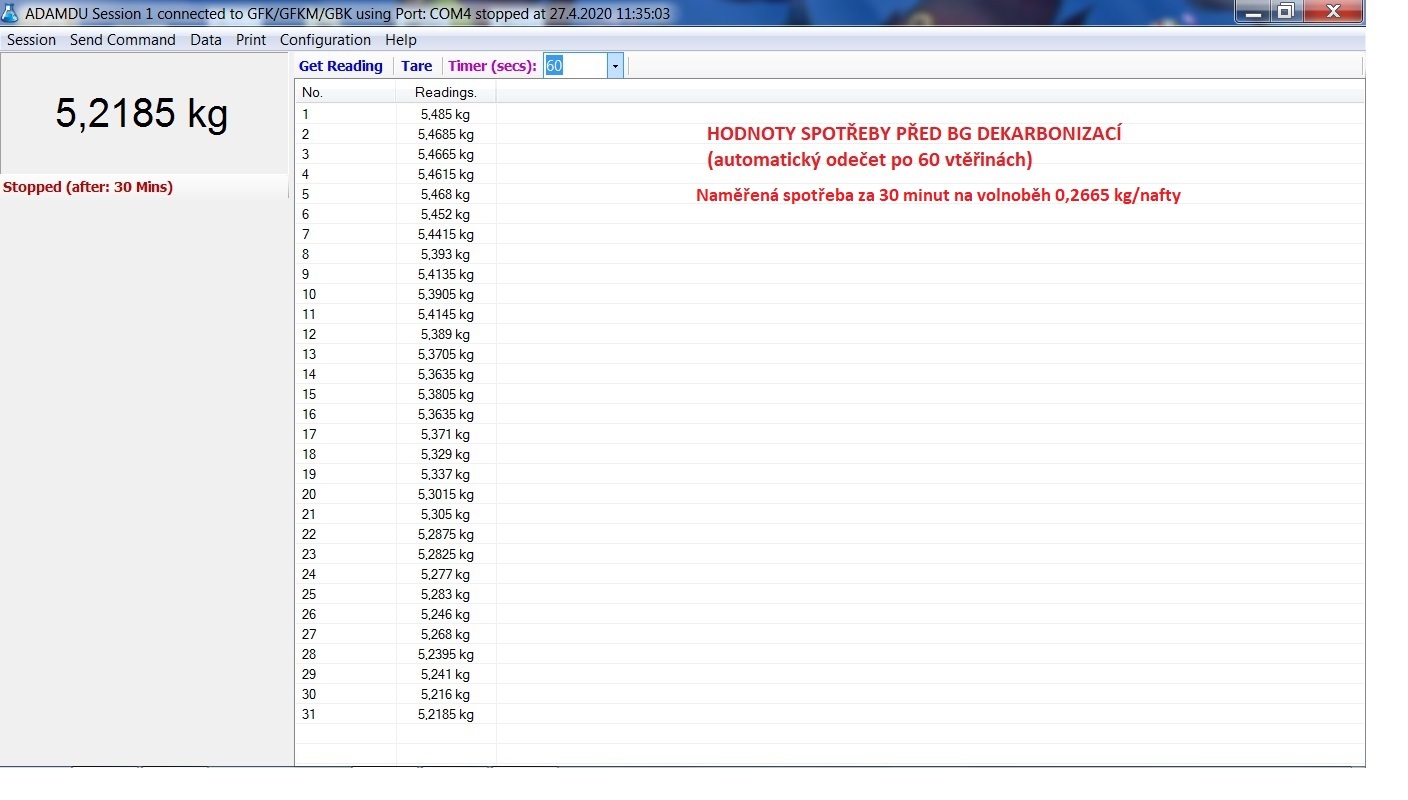Image resolution: width=1408 pixels, height=800 pixels.
Task: Select reading 5,277 kg in row 24
Action: (x=446, y=574)
